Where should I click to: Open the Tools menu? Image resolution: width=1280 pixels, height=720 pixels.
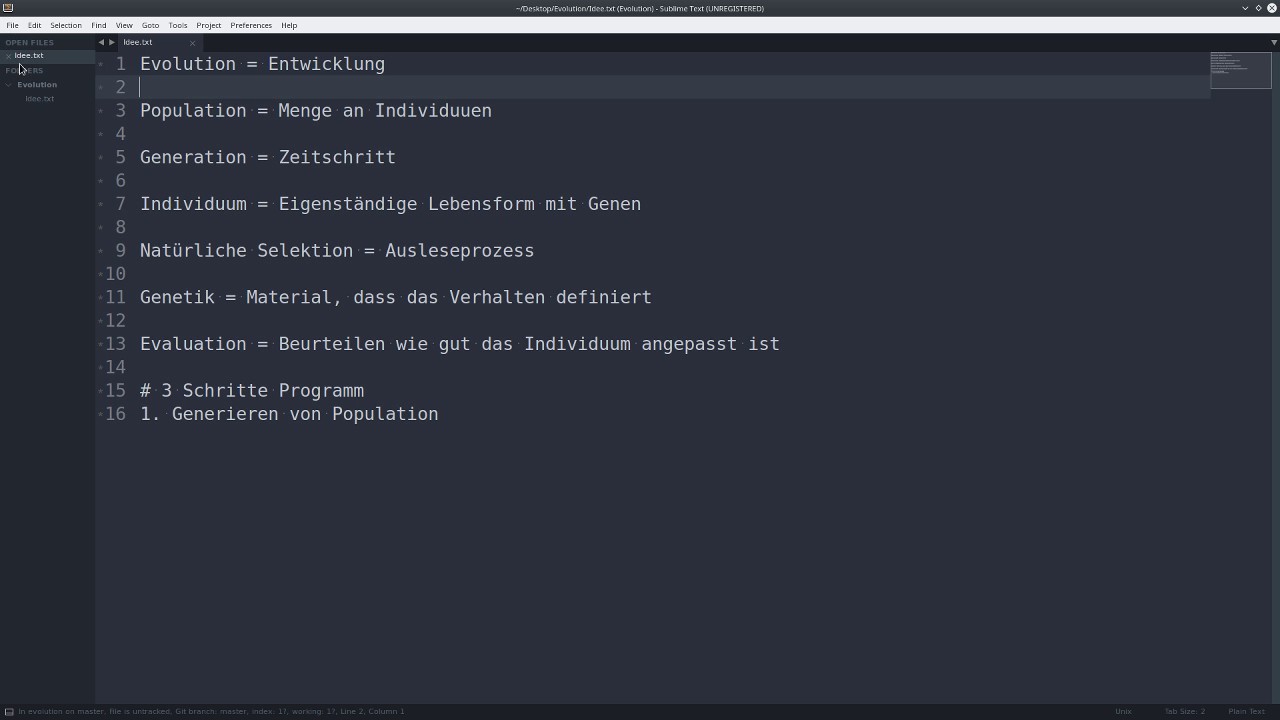177,25
